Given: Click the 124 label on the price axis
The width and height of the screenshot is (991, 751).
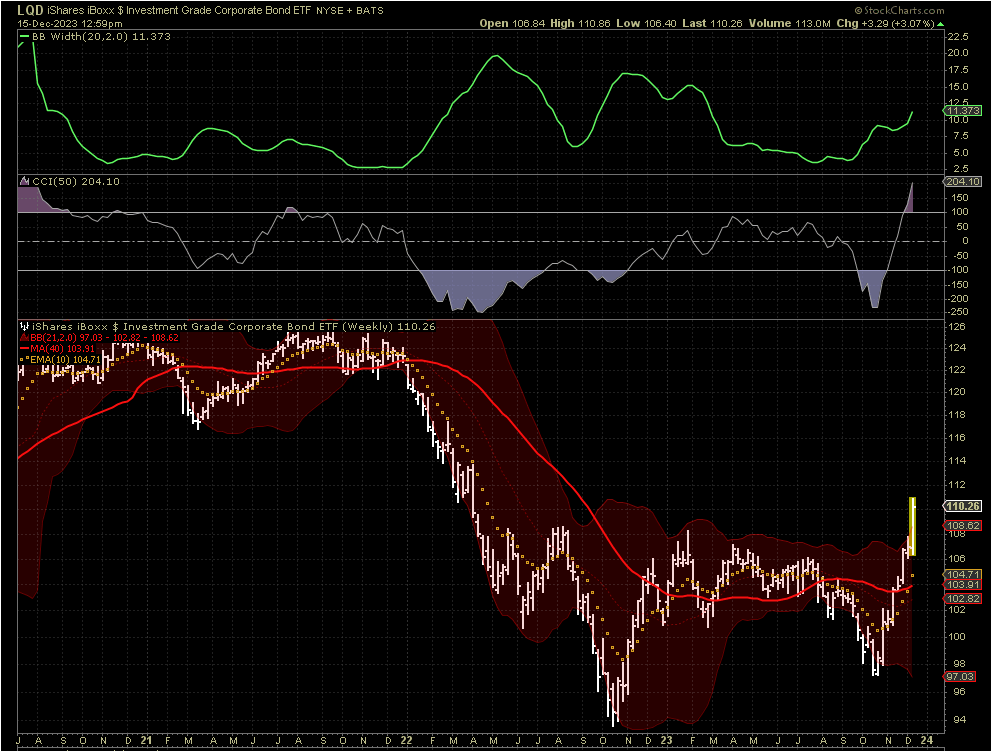Looking at the screenshot, I should pyautogui.click(x=957, y=348).
